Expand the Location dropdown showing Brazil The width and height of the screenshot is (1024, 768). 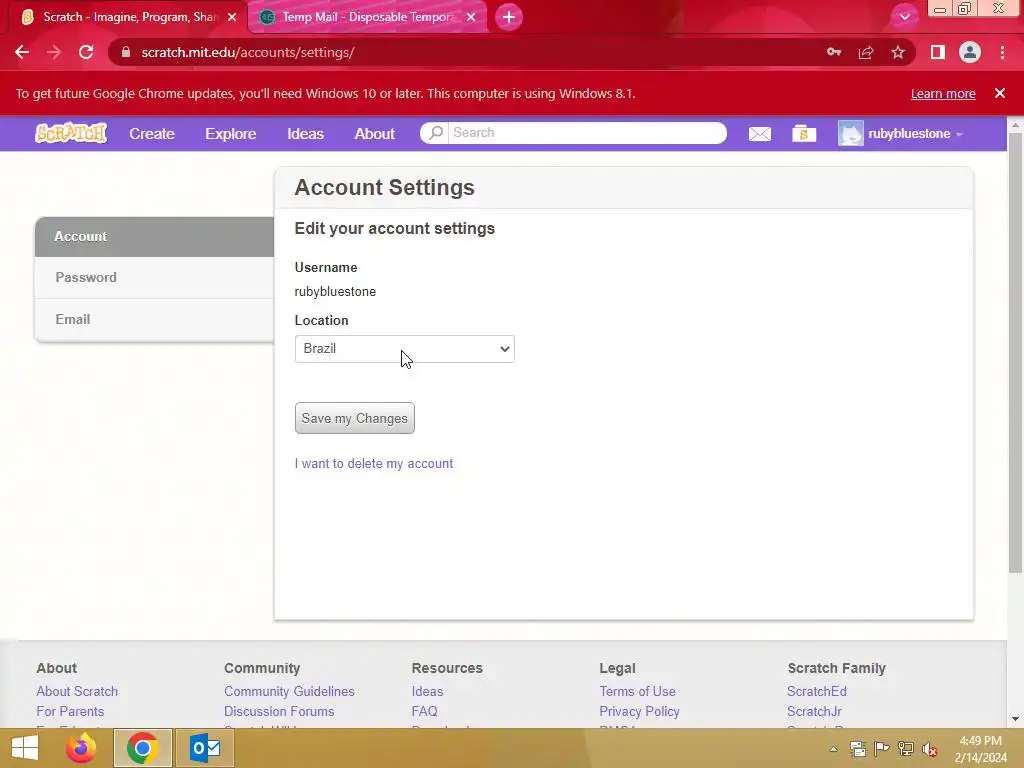[x=404, y=349]
